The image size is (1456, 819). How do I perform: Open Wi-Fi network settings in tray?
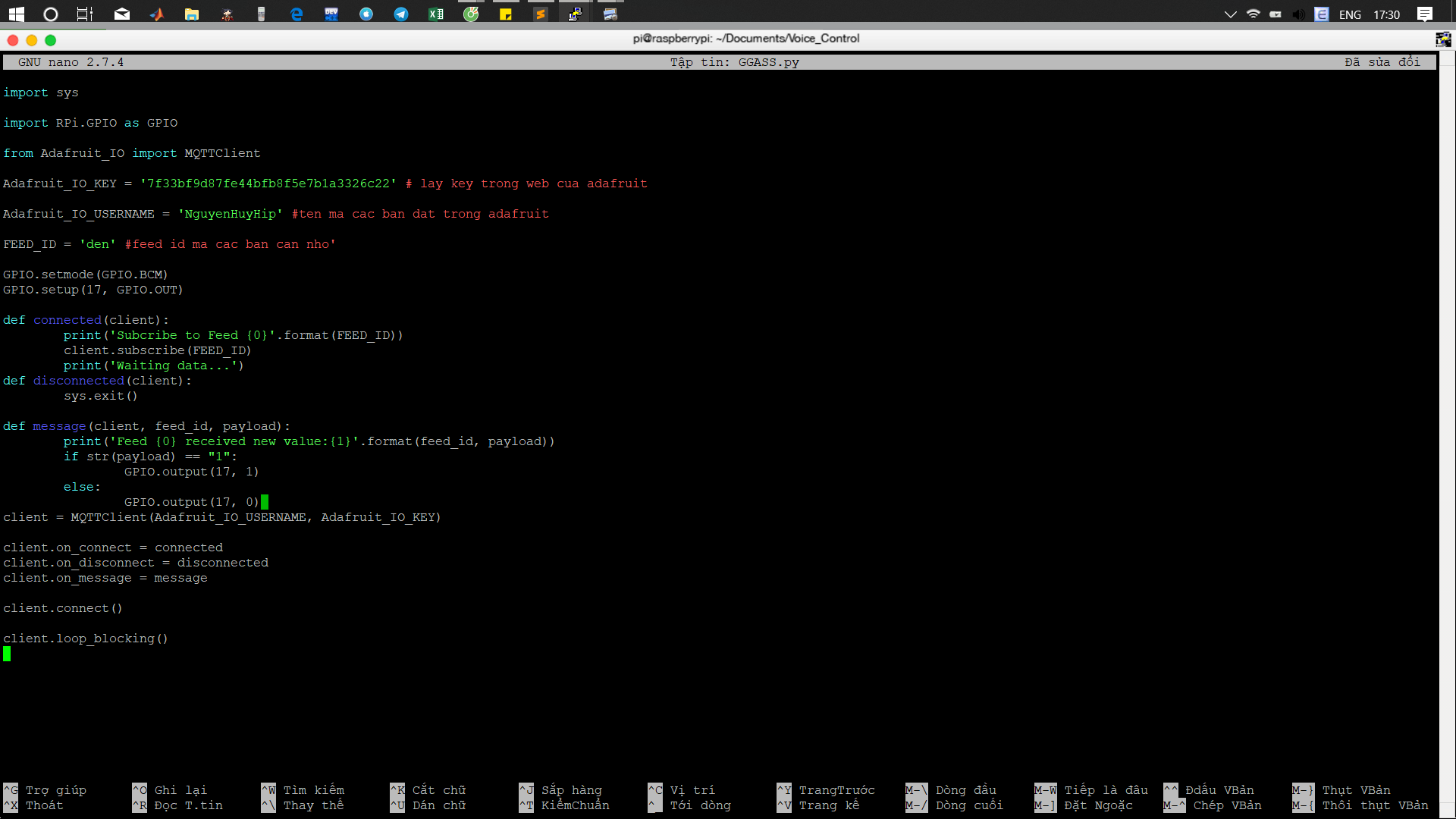pyautogui.click(x=1254, y=14)
